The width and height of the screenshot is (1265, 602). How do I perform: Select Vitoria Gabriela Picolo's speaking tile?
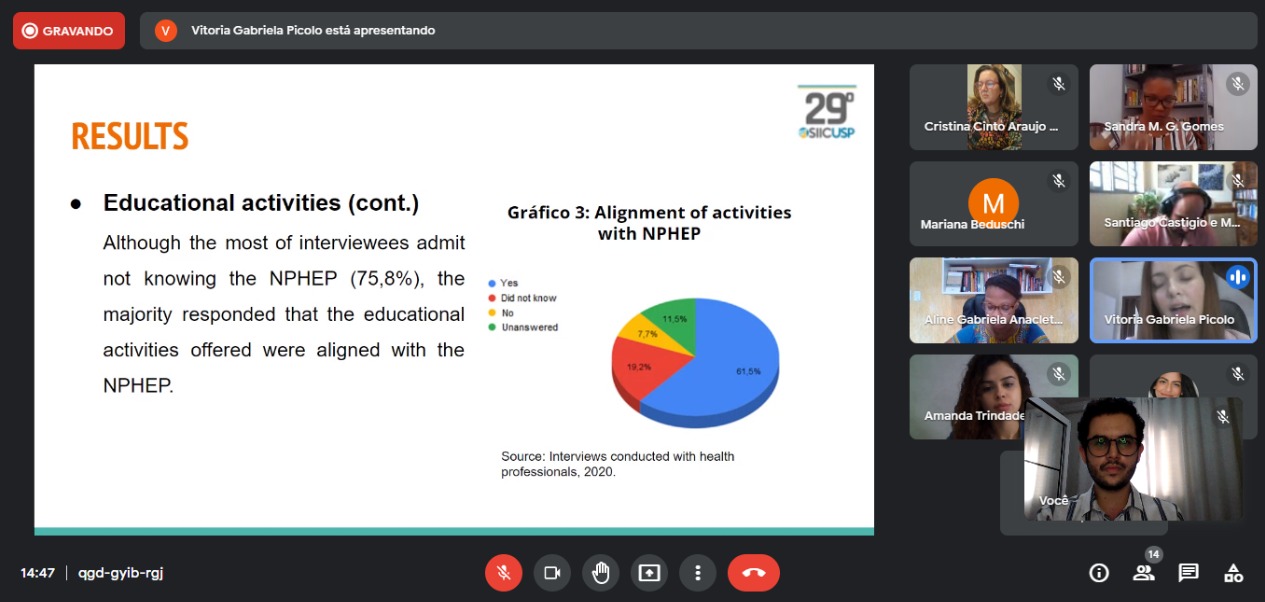pyautogui.click(x=1172, y=300)
